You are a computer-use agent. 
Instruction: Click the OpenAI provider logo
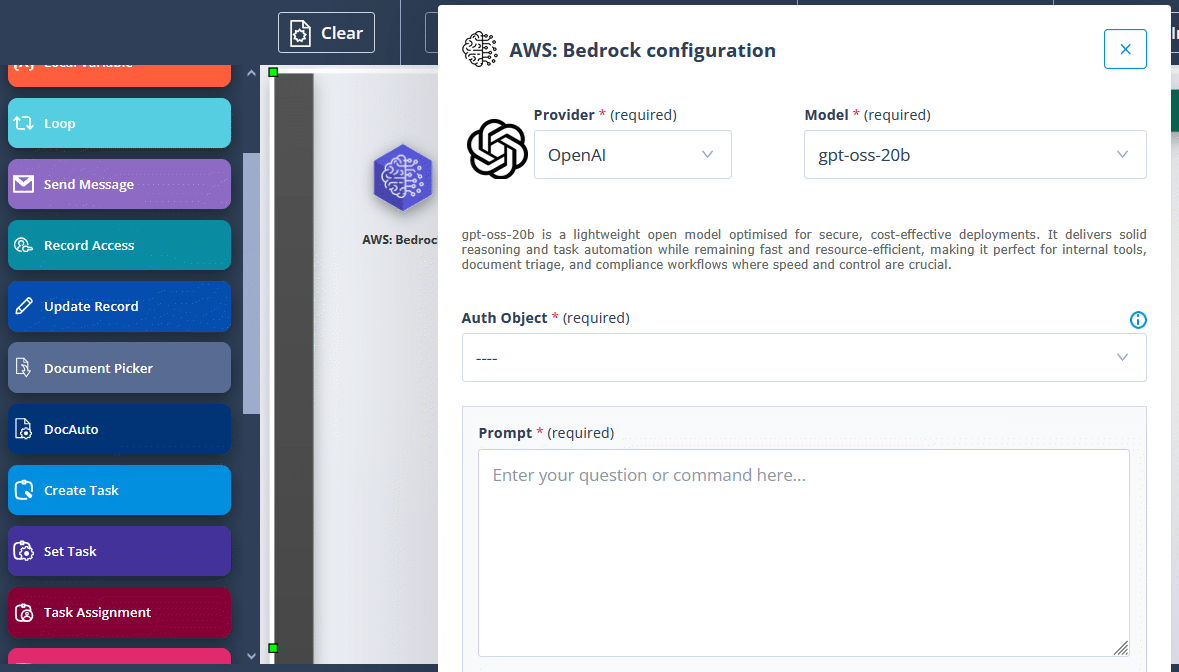(497, 149)
